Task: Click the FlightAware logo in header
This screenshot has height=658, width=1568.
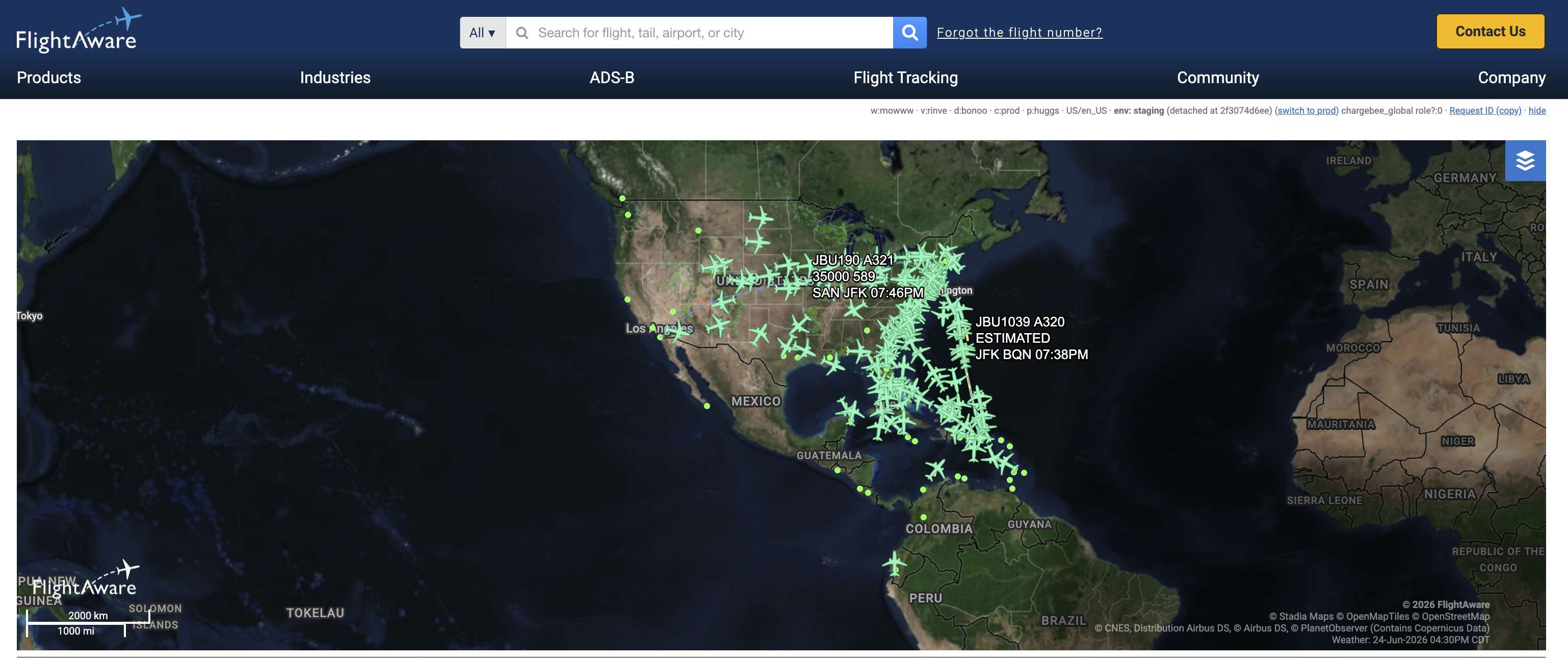Action: coord(79,31)
